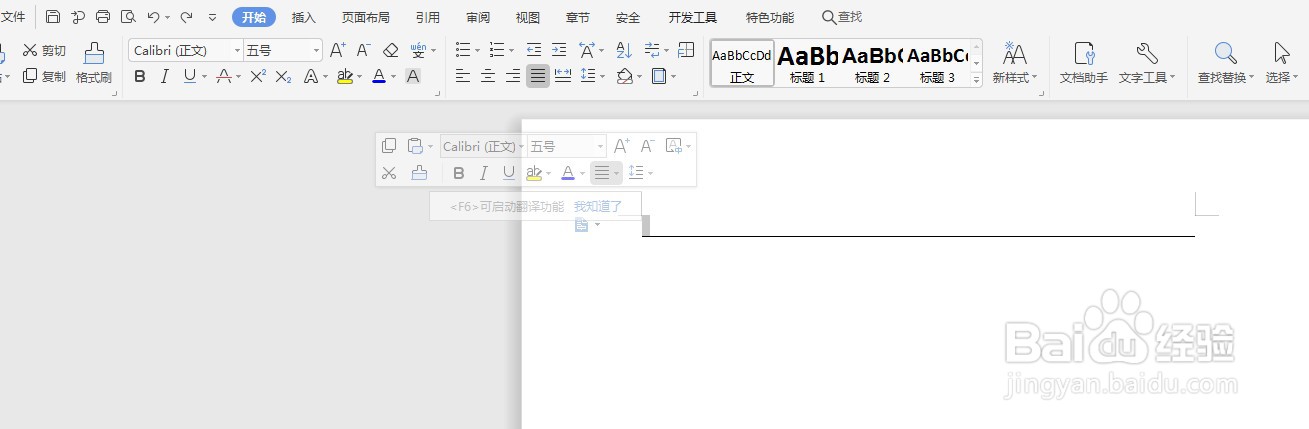Switch to the 页面布局 Page Layout tab
The height and width of the screenshot is (429, 1309).
366,17
